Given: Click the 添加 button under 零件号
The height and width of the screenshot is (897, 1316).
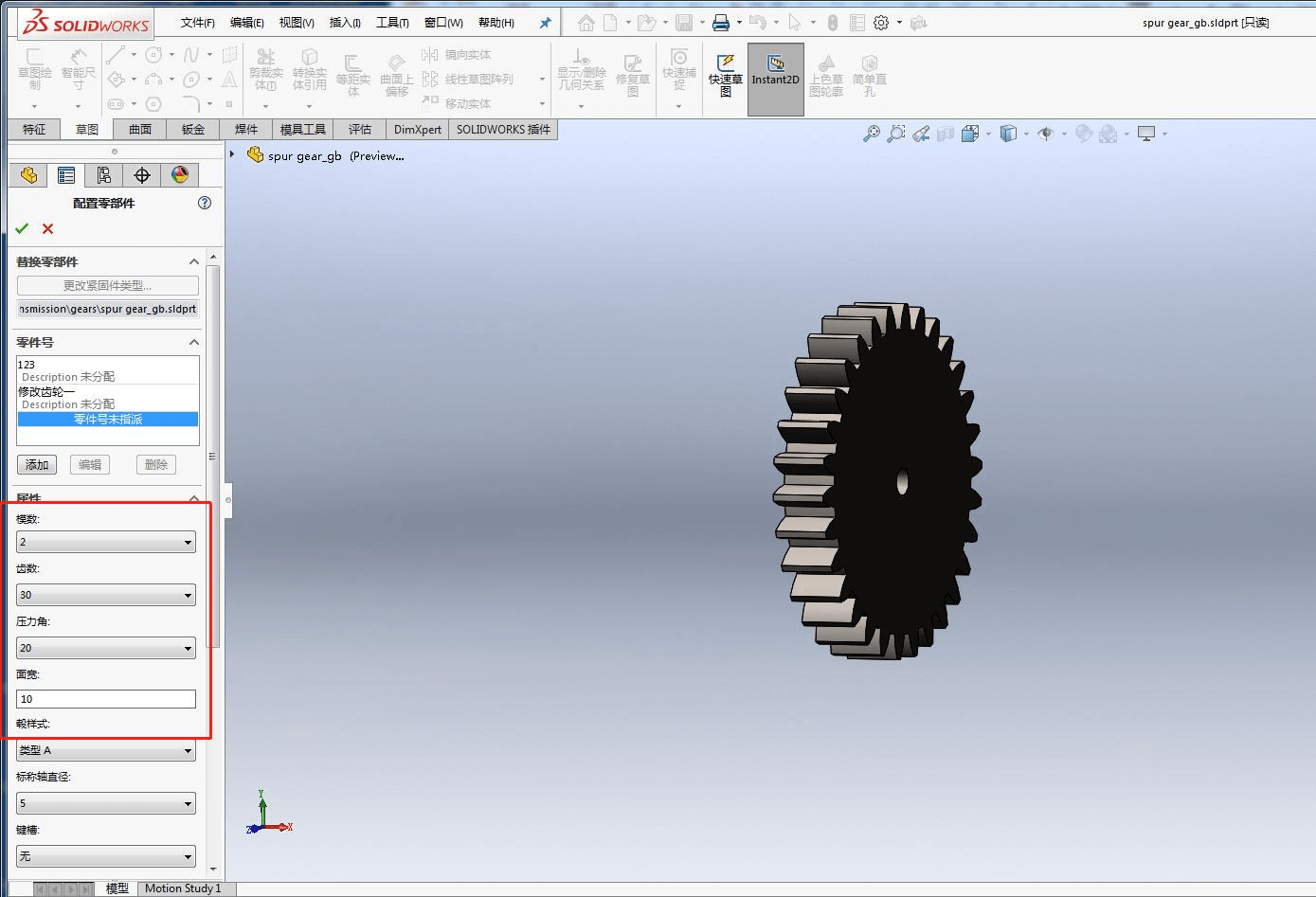Looking at the screenshot, I should pyautogui.click(x=36, y=464).
